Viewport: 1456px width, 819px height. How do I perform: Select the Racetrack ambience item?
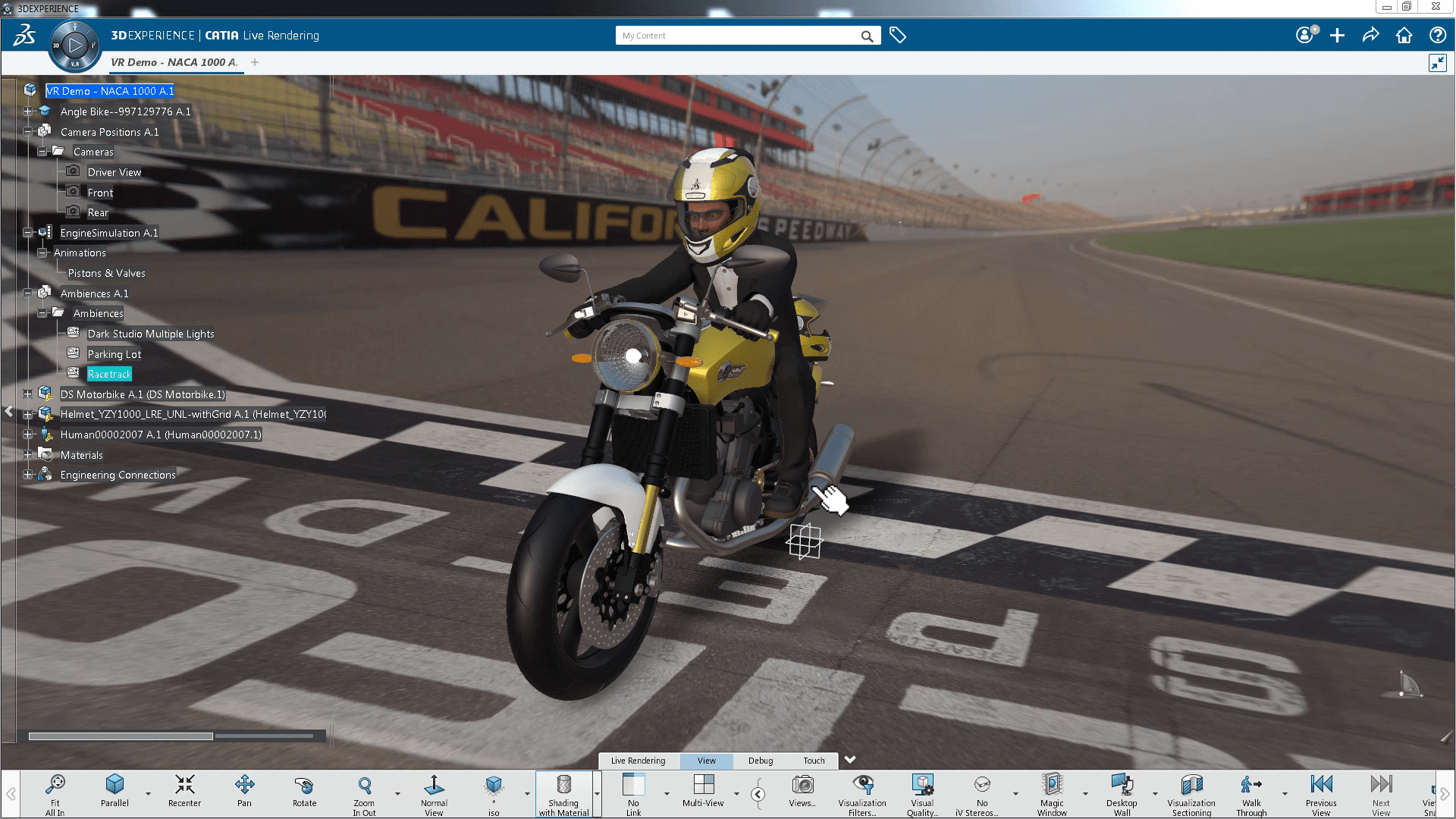[108, 374]
